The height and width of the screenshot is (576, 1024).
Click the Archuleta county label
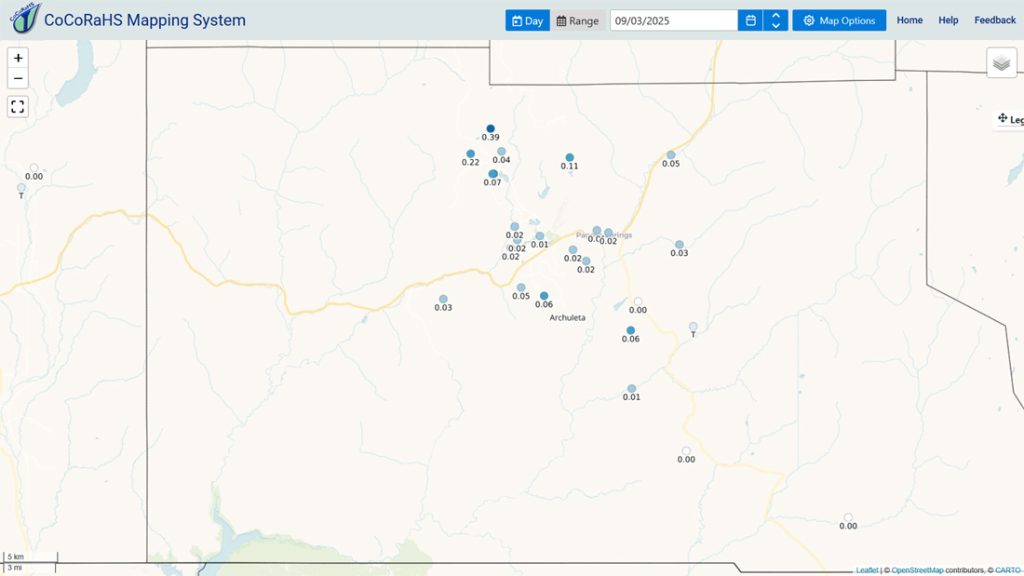coord(568,317)
